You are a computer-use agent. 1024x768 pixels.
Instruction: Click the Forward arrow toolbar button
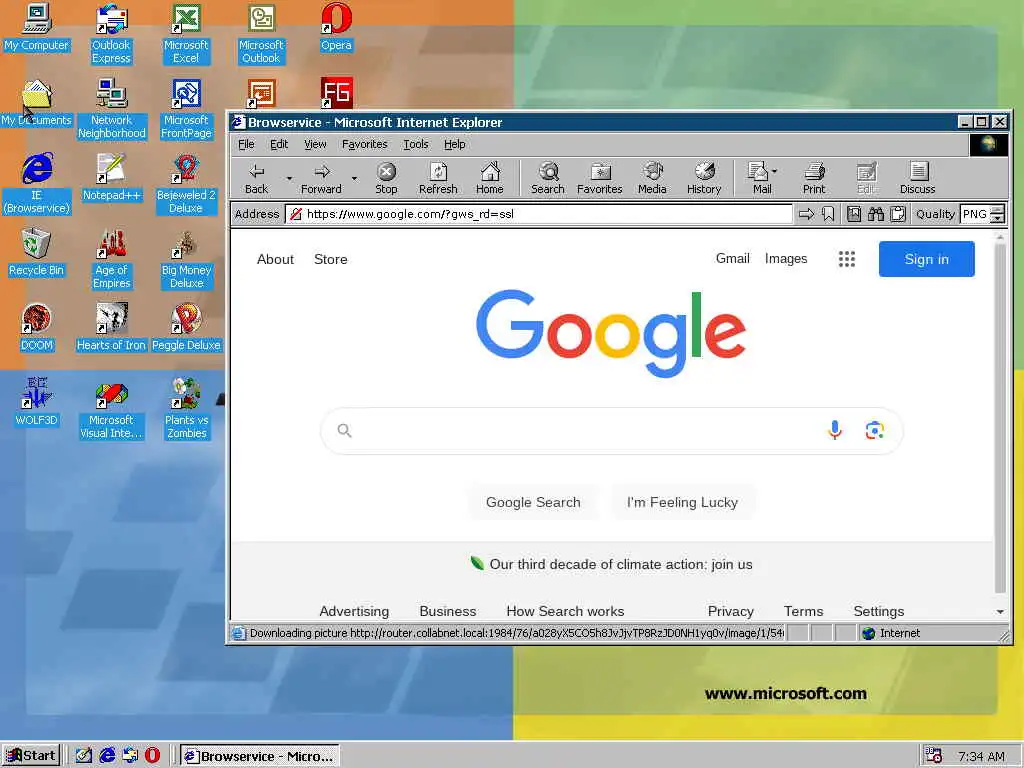click(321, 178)
